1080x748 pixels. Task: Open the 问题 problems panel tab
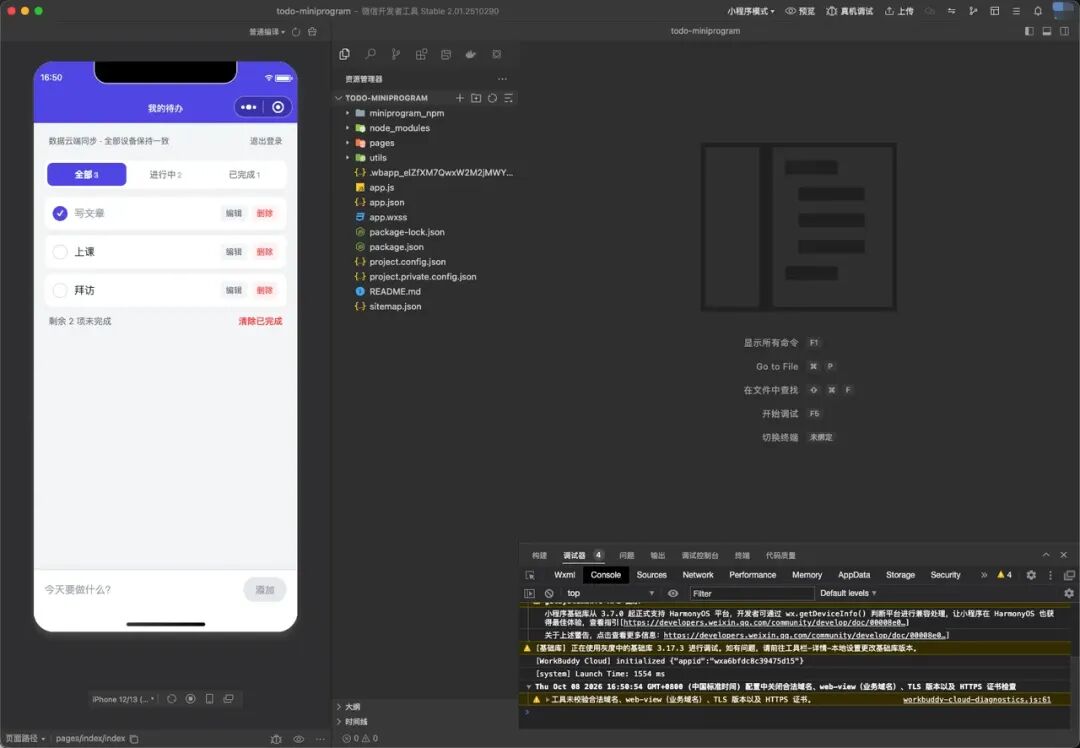[626, 555]
